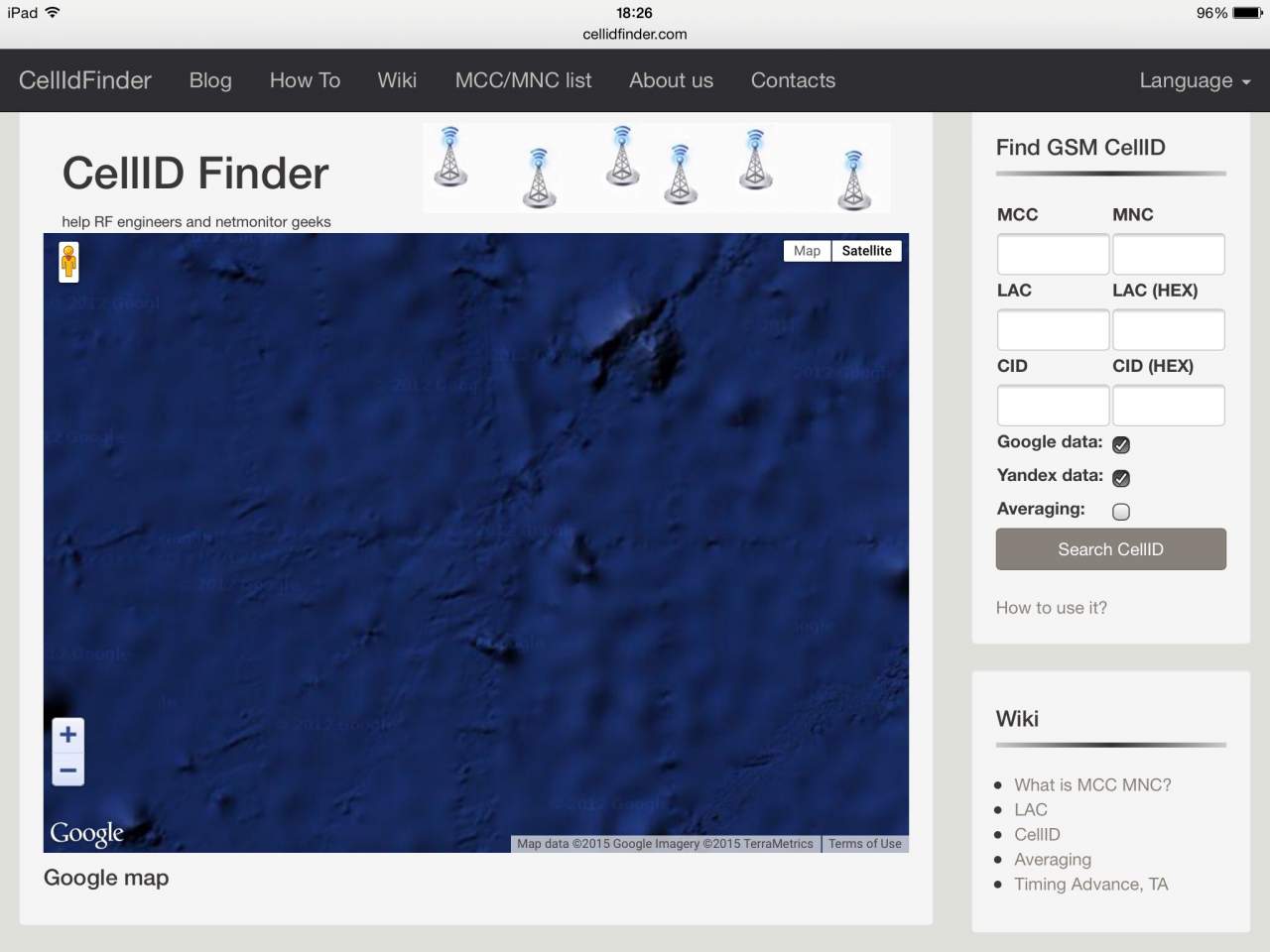Switch the map to Satellite view
This screenshot has height=952, width=1270.
click(x=867, y=251)
